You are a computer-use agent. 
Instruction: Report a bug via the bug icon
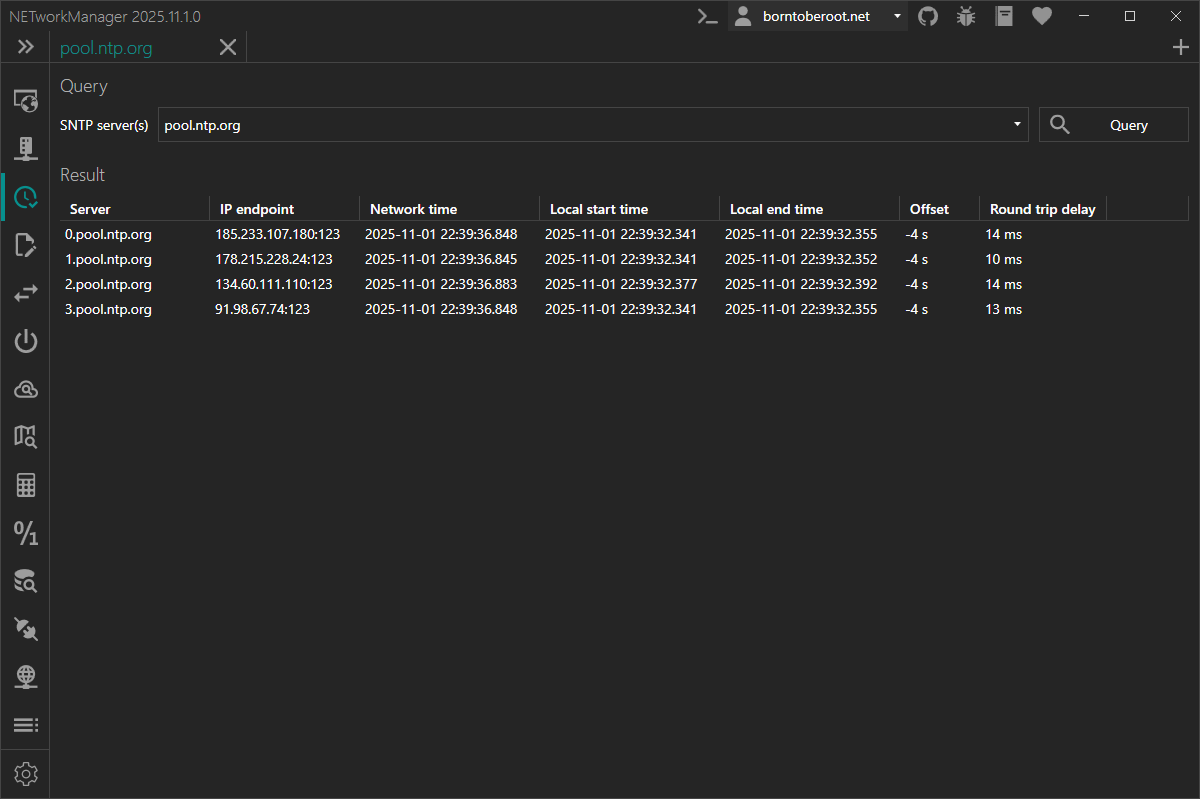tap(965, 16)
